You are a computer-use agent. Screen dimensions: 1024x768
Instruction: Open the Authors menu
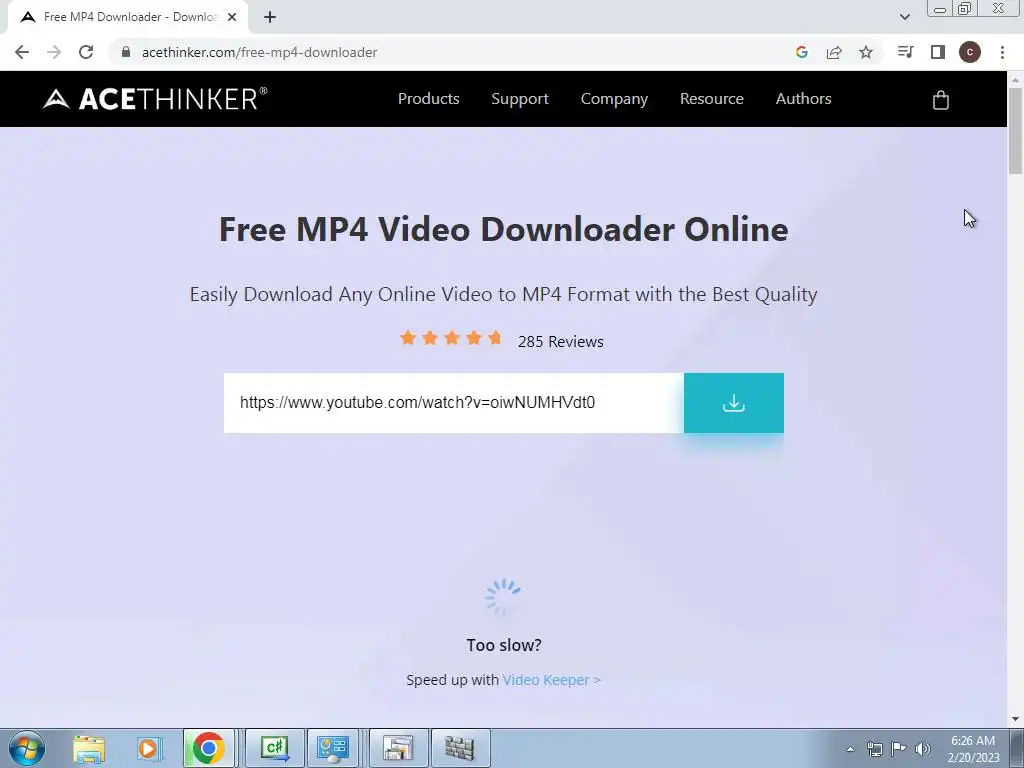click(803, 99)
